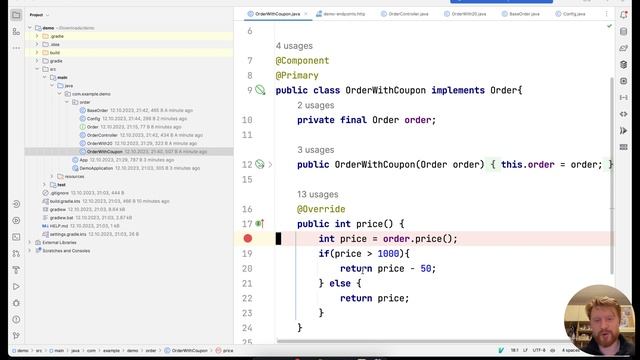Click the '13 usages' hint above price method
This screenshot has height=360, width=640.
(x=318, y=194)
